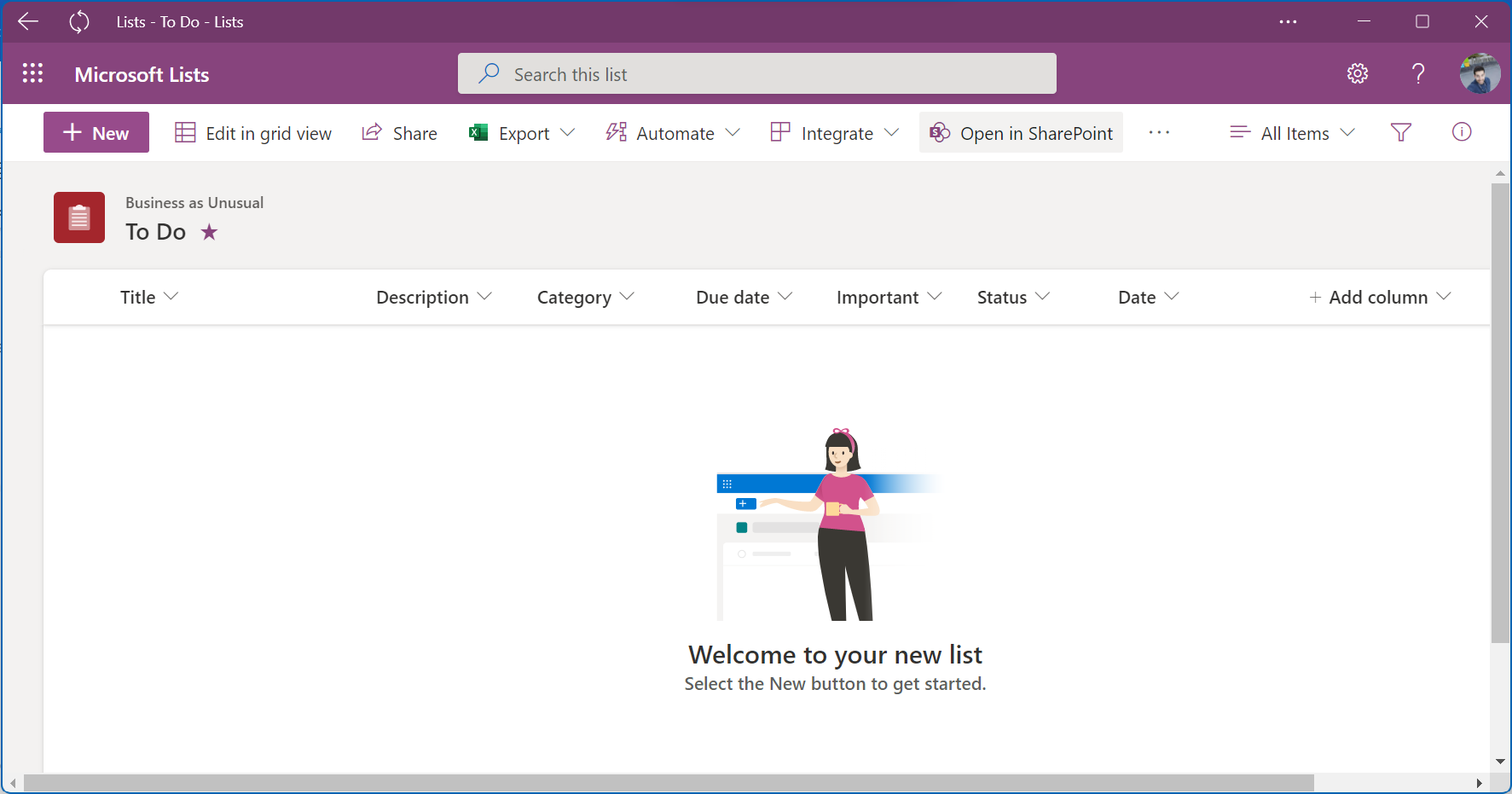Open the app launcher waffle icon
This screenshot has height=794, width=1512.
32,74
